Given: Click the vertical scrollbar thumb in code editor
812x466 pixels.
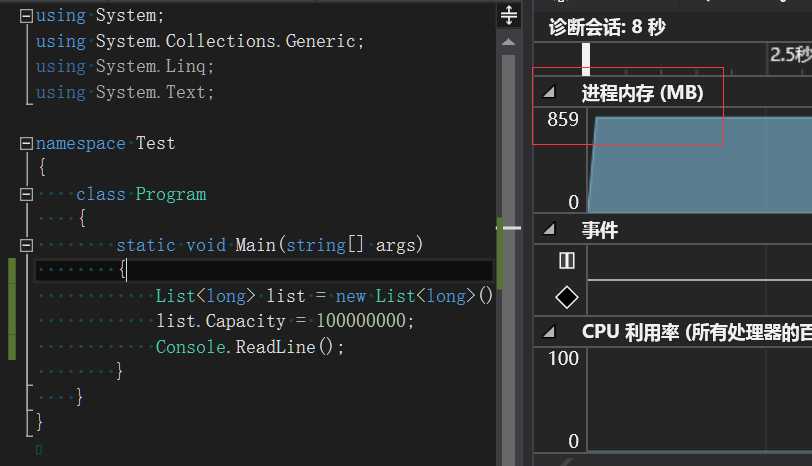Looking at the screenshot, I should tap(509, 259).
